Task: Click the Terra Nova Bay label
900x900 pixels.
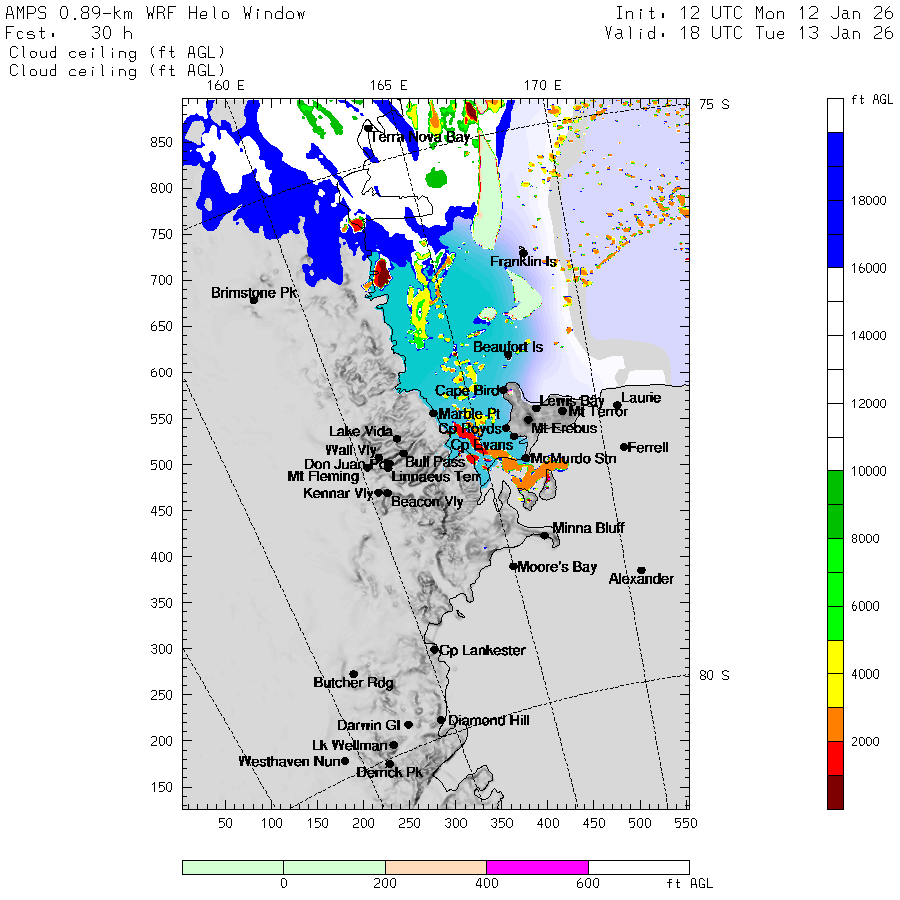Action: click(x=420, y=137)
